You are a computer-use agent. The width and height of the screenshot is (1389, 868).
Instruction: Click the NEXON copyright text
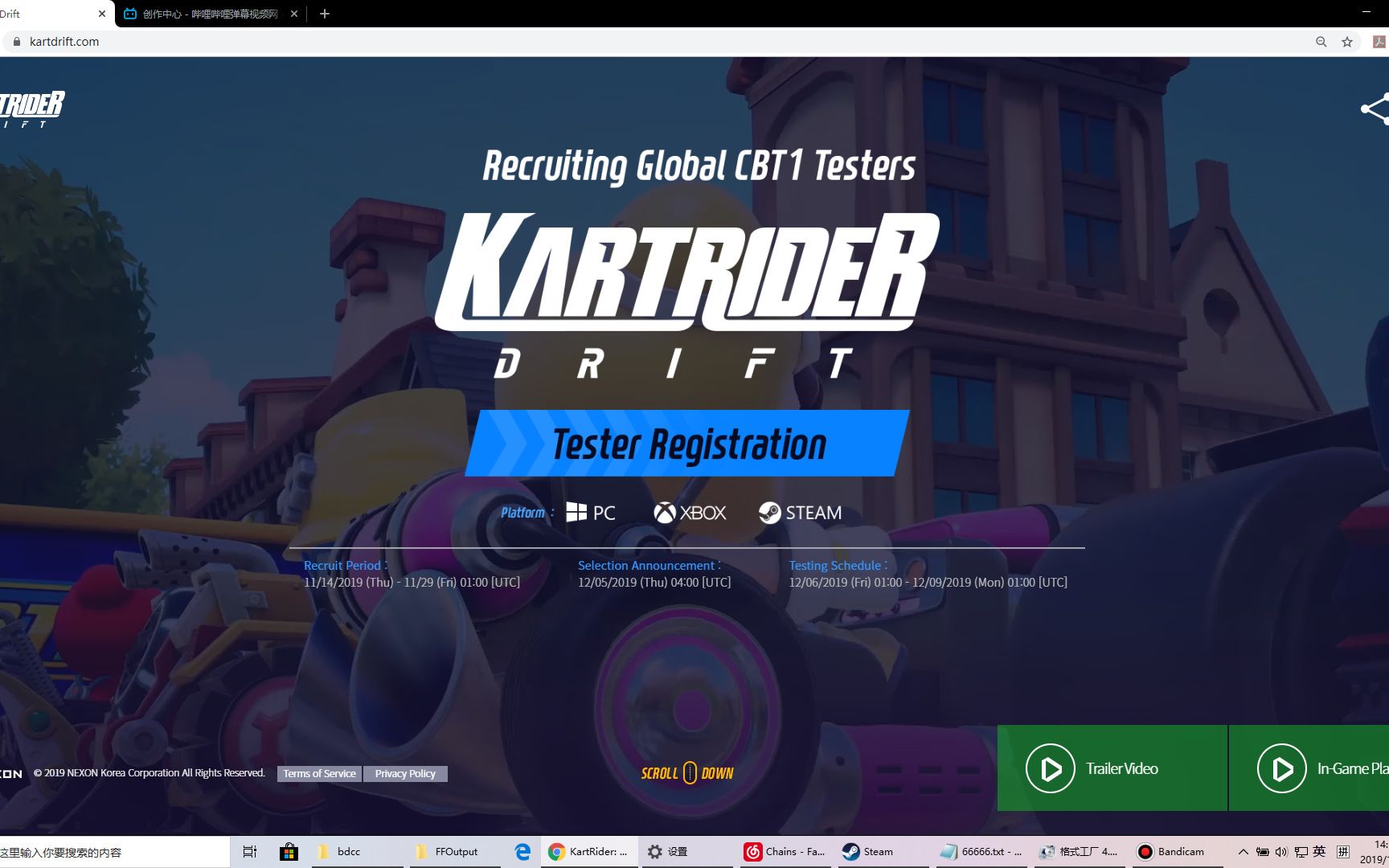tap(150, 773)
